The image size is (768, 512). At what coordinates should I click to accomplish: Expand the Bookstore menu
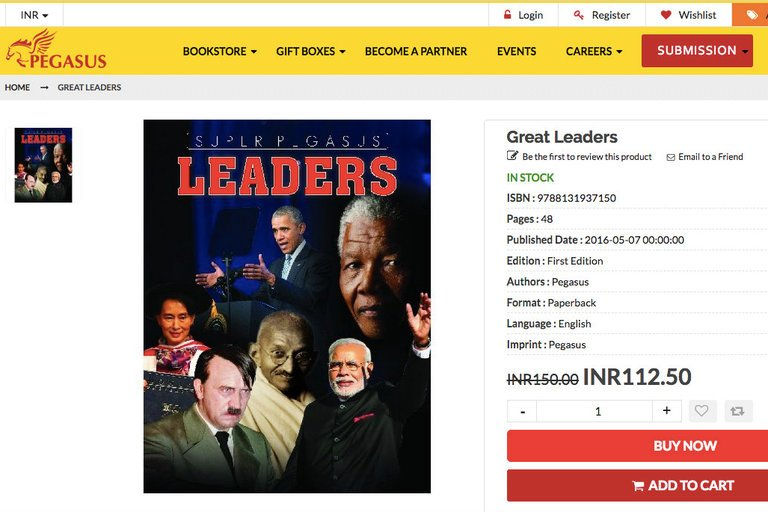pyautogui.click(x=219, y=51)
